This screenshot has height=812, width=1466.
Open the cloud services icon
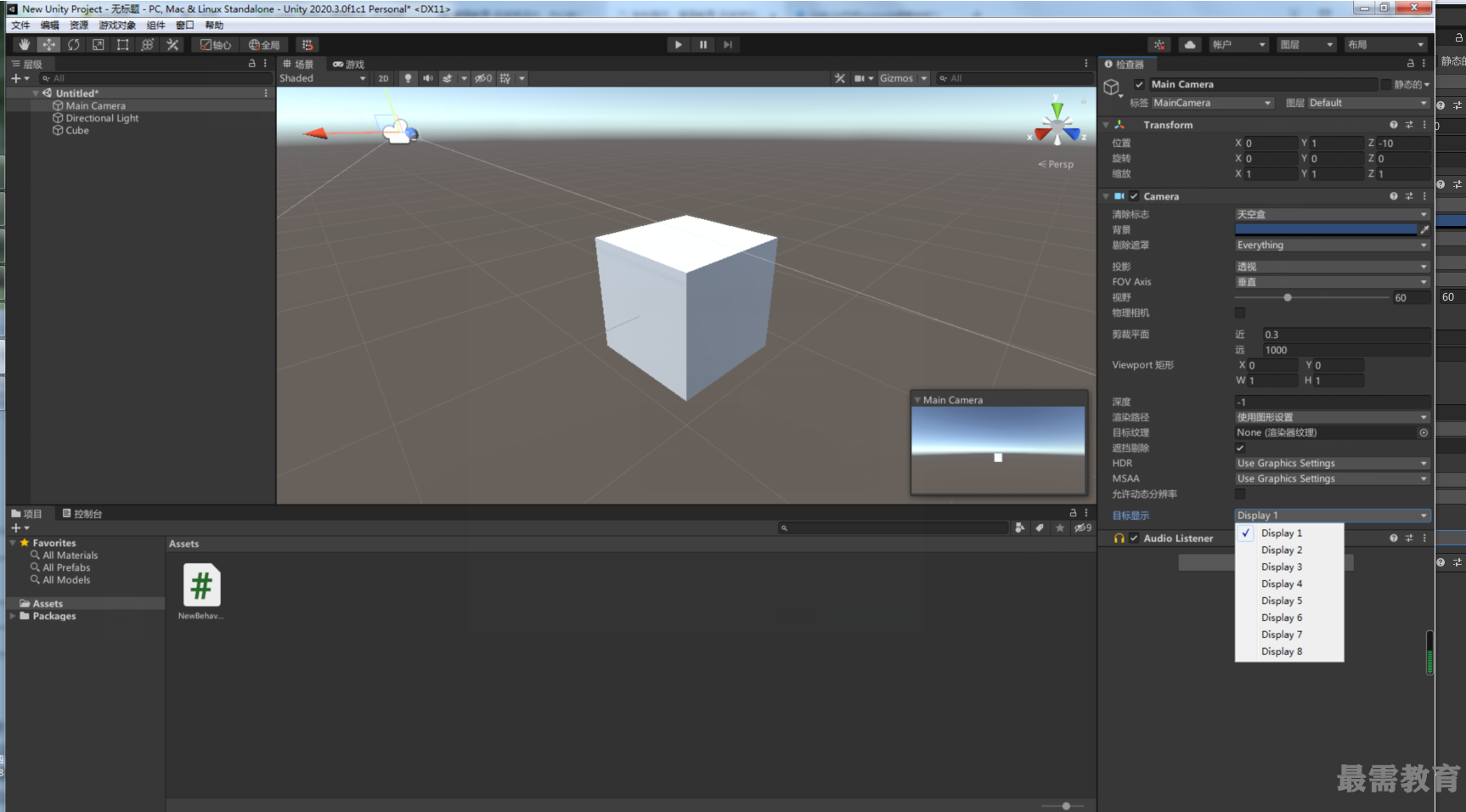[x=1190, y=44]
